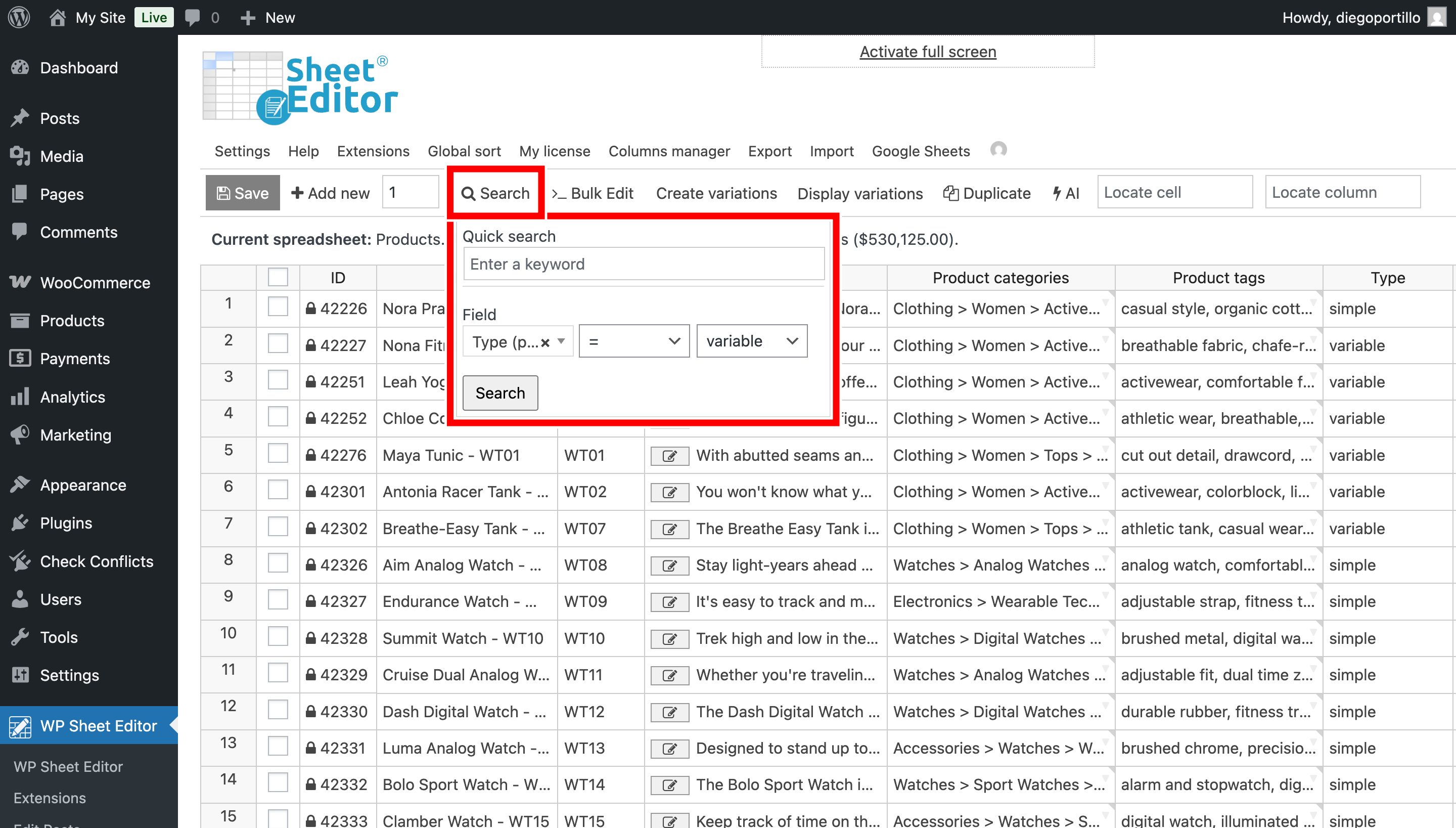
Task: Open the Columns manager menu
Action: (x=669, y=151)
